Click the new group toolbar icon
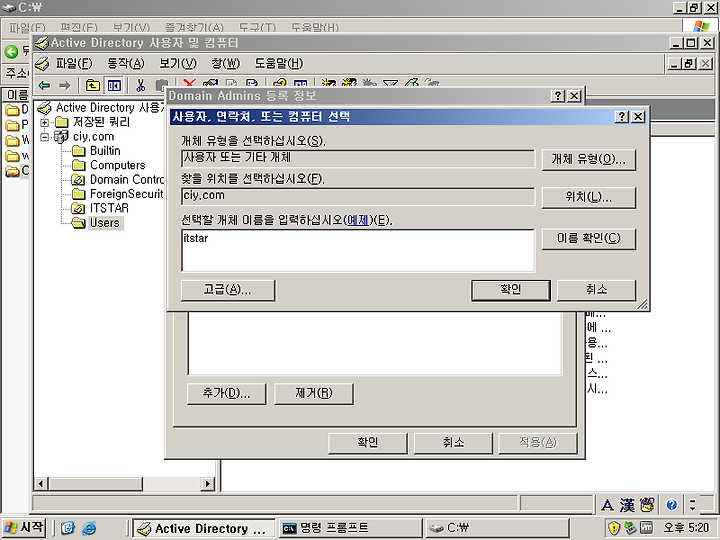 (x=349, y=83)
